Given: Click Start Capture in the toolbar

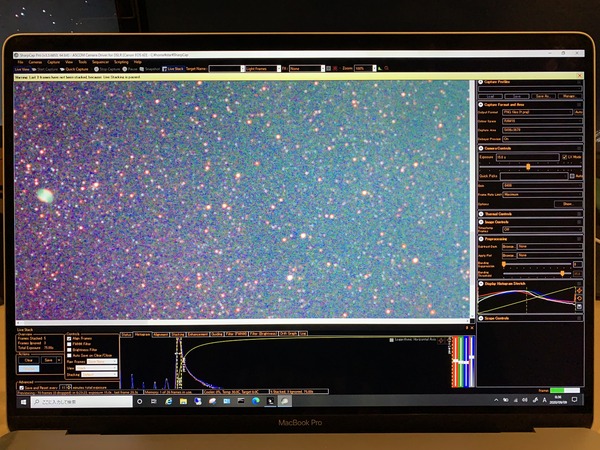Looking at the screenshot, I should (x=45, y=69).
